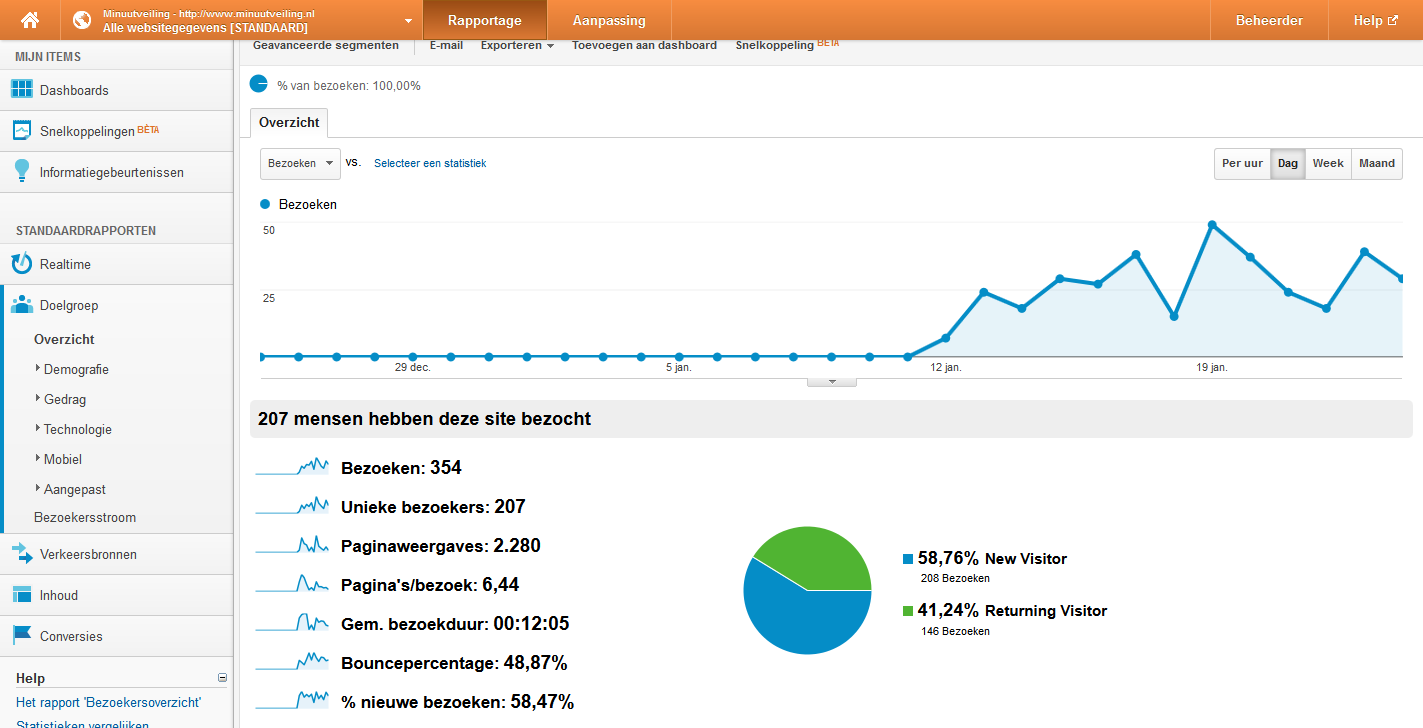Open the Beheerder menu
Viewport: 1423px width, 728px height.
pos(1269,20)
